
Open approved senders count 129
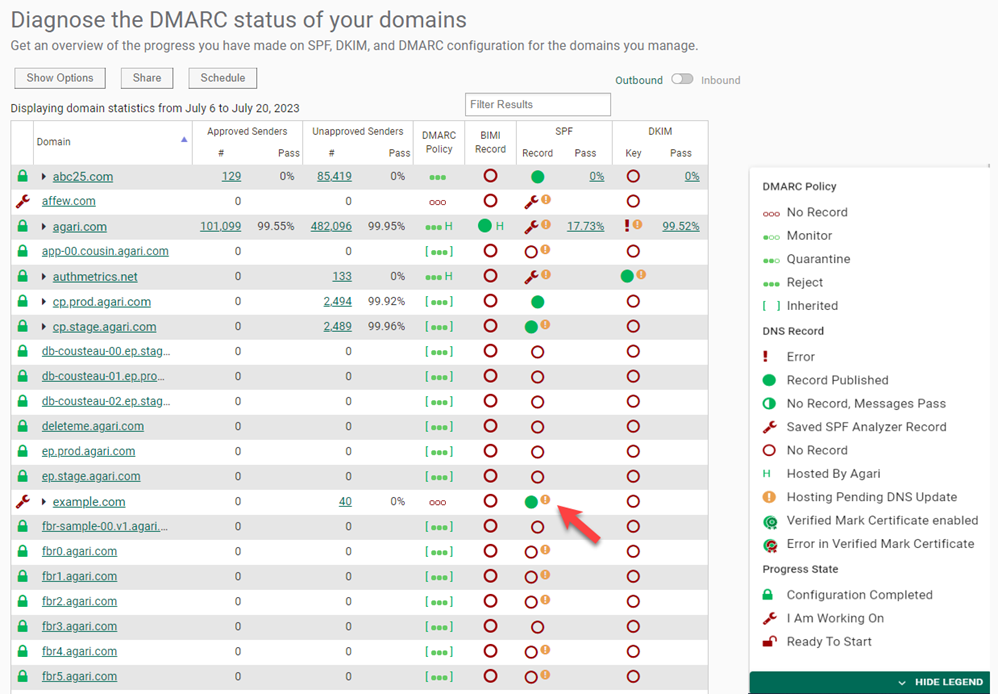coord(231,176)
